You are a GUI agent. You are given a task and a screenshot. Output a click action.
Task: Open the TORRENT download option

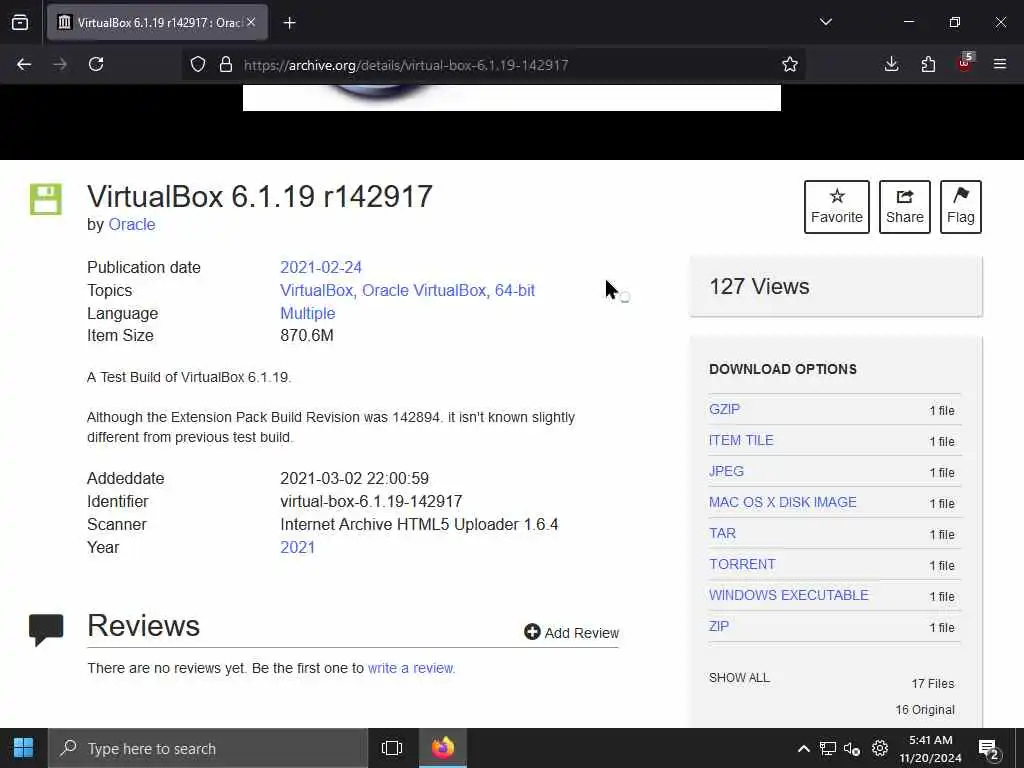pos(742,564)
